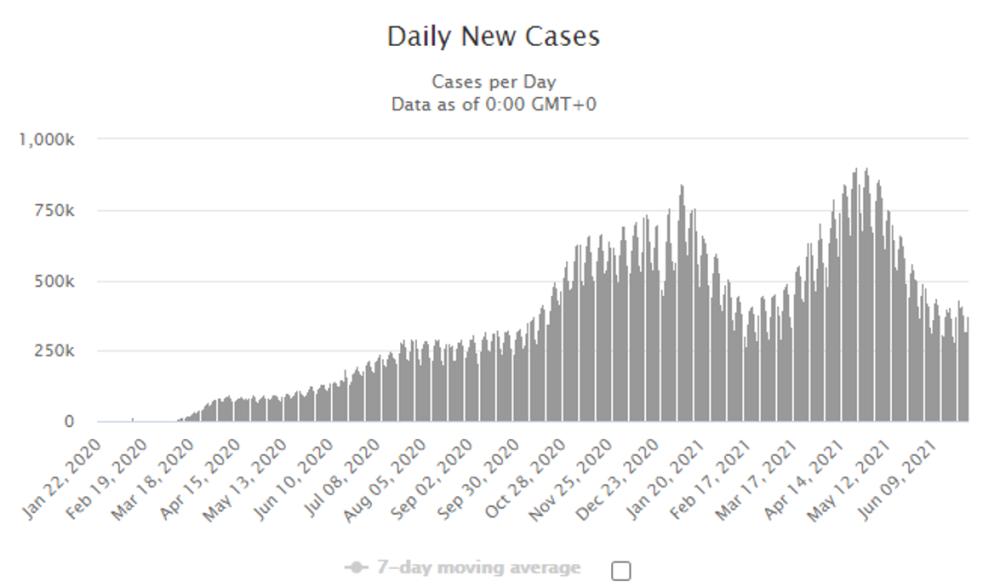Select the Daily New Cases chart title

pos(494,36)
